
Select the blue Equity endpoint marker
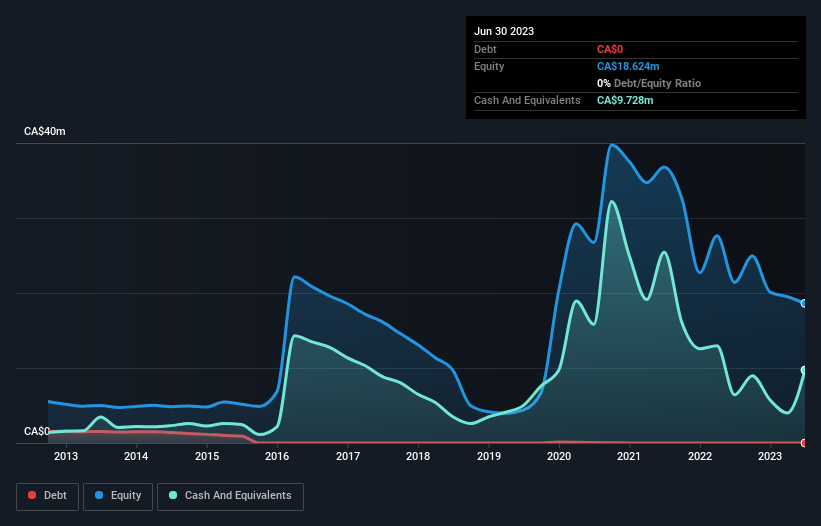pos(804,303)
